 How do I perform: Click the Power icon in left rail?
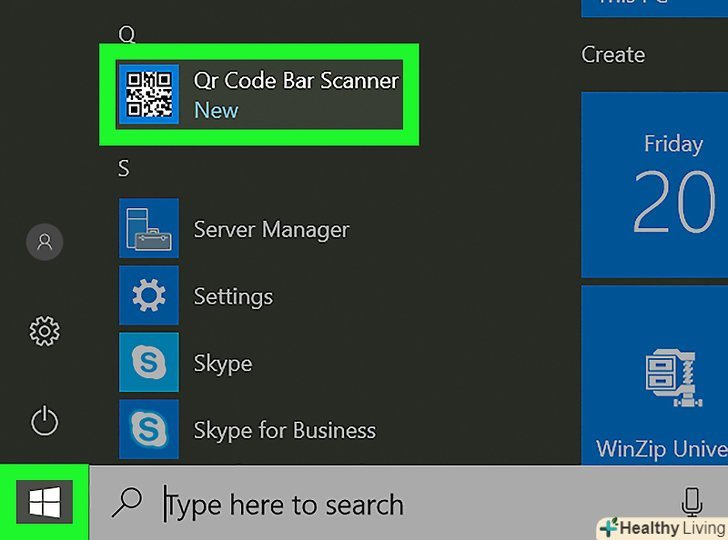(44, 421)
